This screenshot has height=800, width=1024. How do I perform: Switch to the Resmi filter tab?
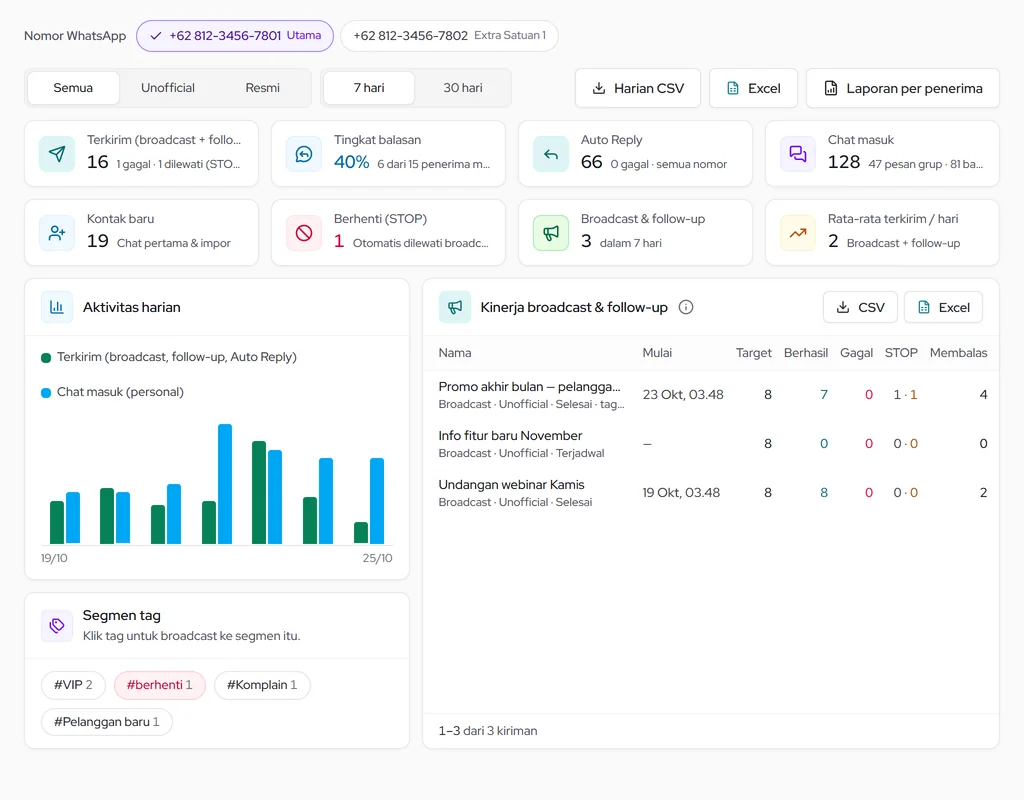(263, 88)
